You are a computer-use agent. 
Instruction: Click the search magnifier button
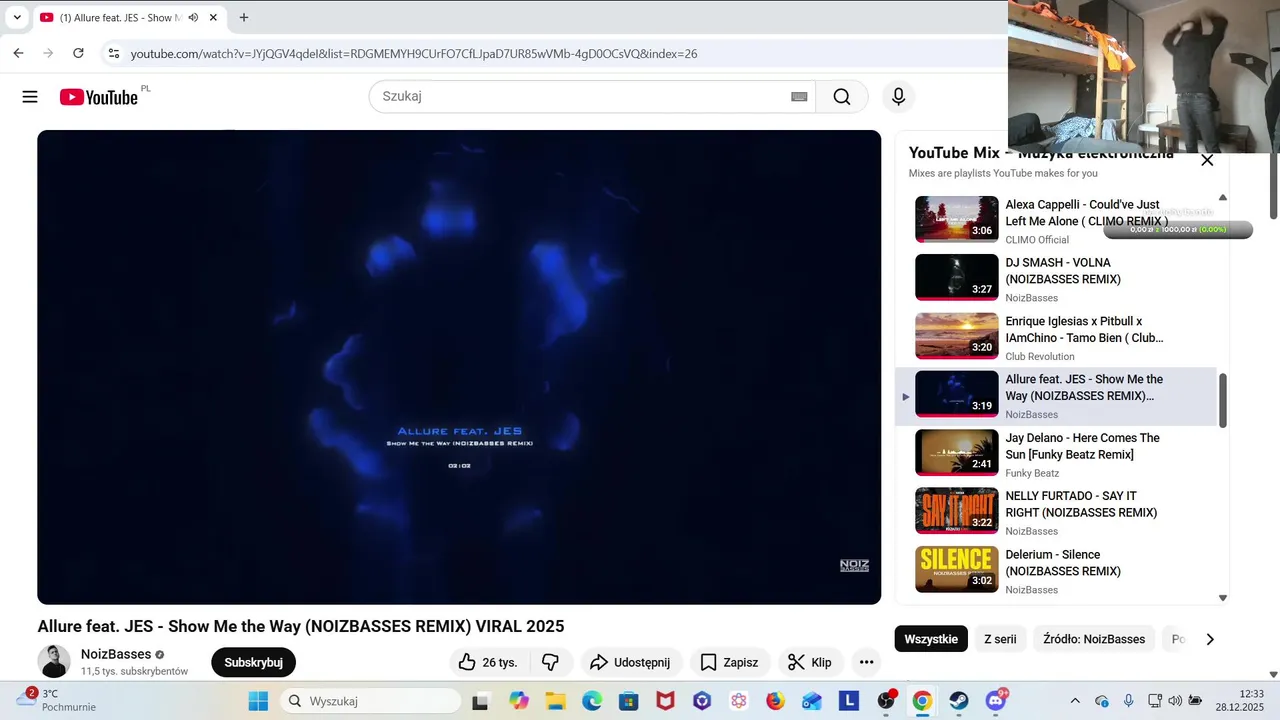(x=842, y=97)
